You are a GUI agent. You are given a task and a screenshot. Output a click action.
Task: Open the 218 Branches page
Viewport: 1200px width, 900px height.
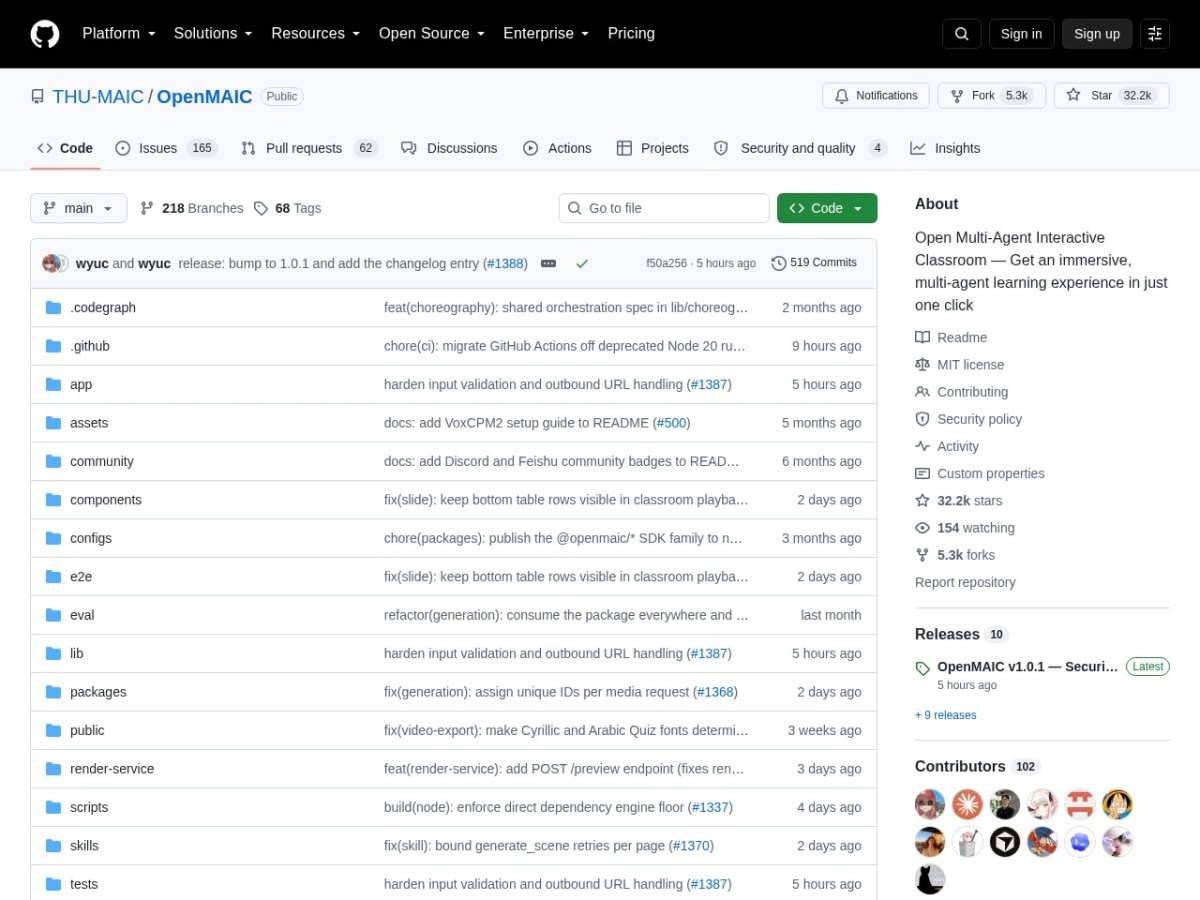click(191, 208)
